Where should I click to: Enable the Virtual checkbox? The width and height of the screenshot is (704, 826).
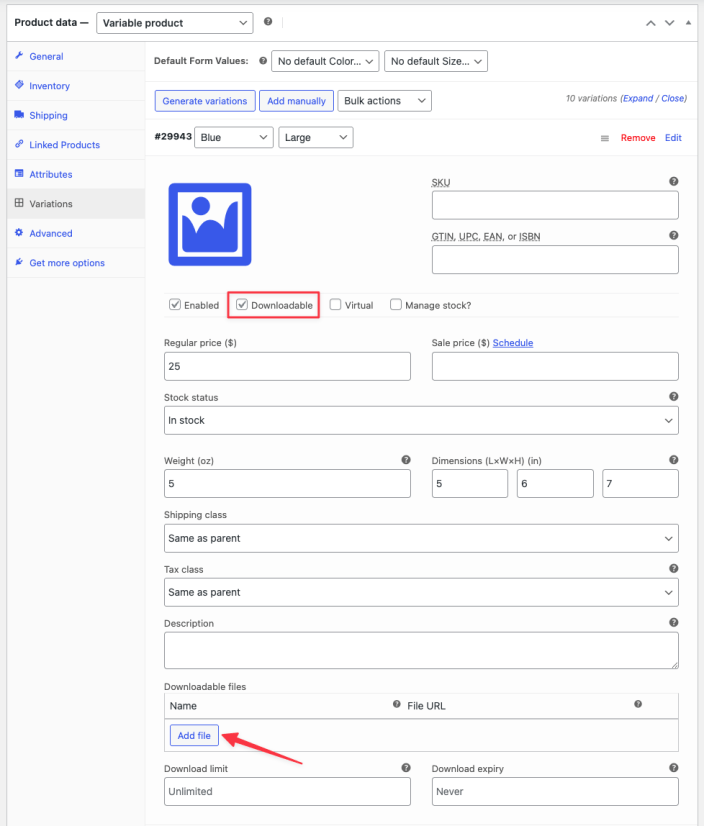click(335, 305)
